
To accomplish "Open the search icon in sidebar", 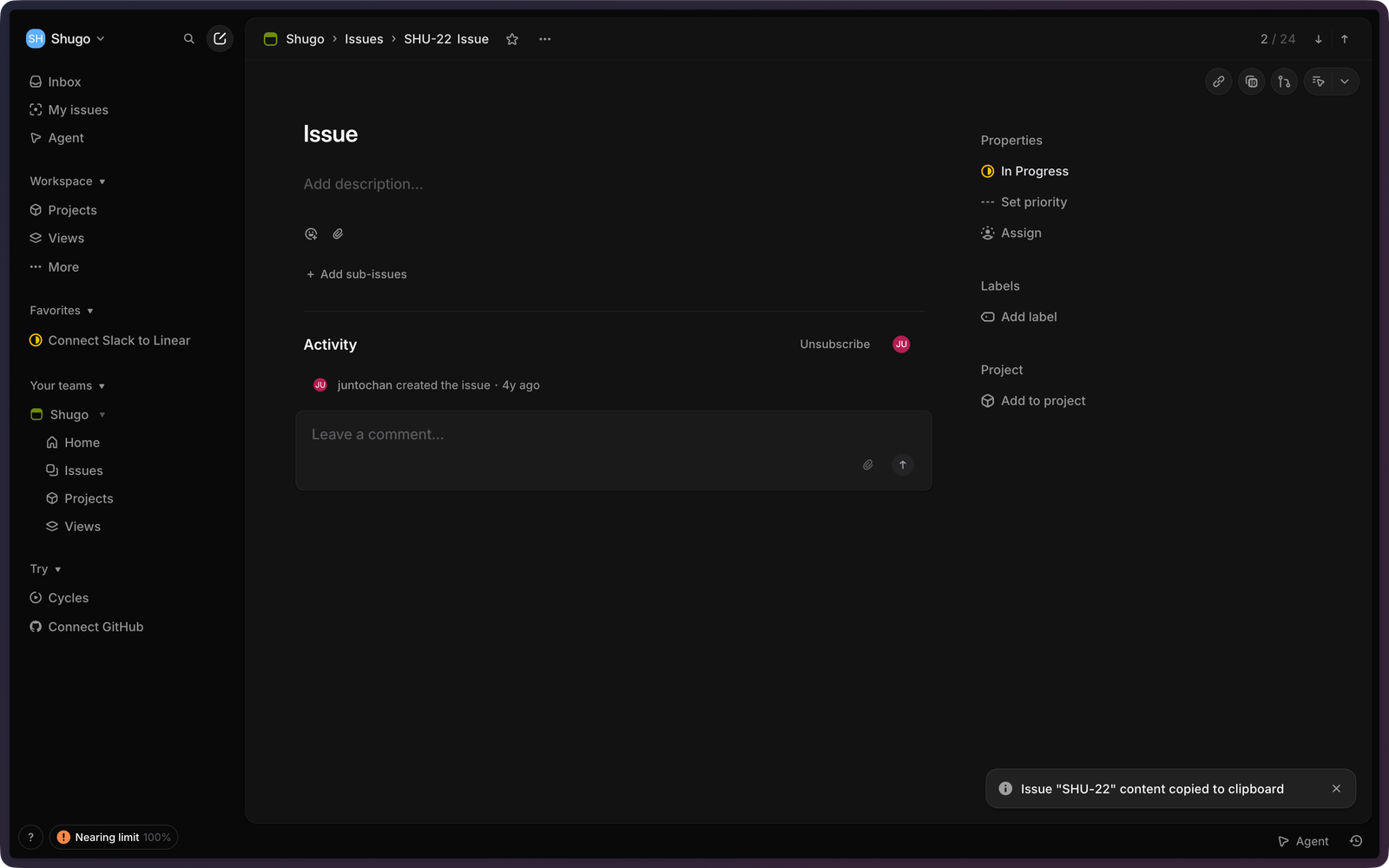I will pyautogui.click(x=188, y=39).
